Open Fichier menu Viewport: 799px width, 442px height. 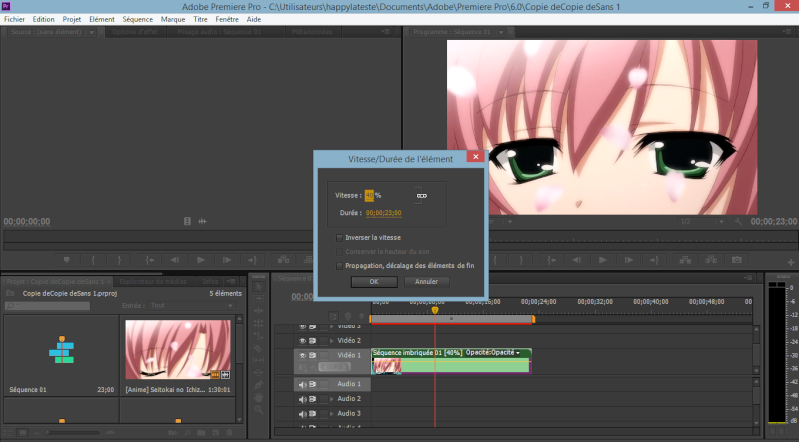click(x=14, y=19)
